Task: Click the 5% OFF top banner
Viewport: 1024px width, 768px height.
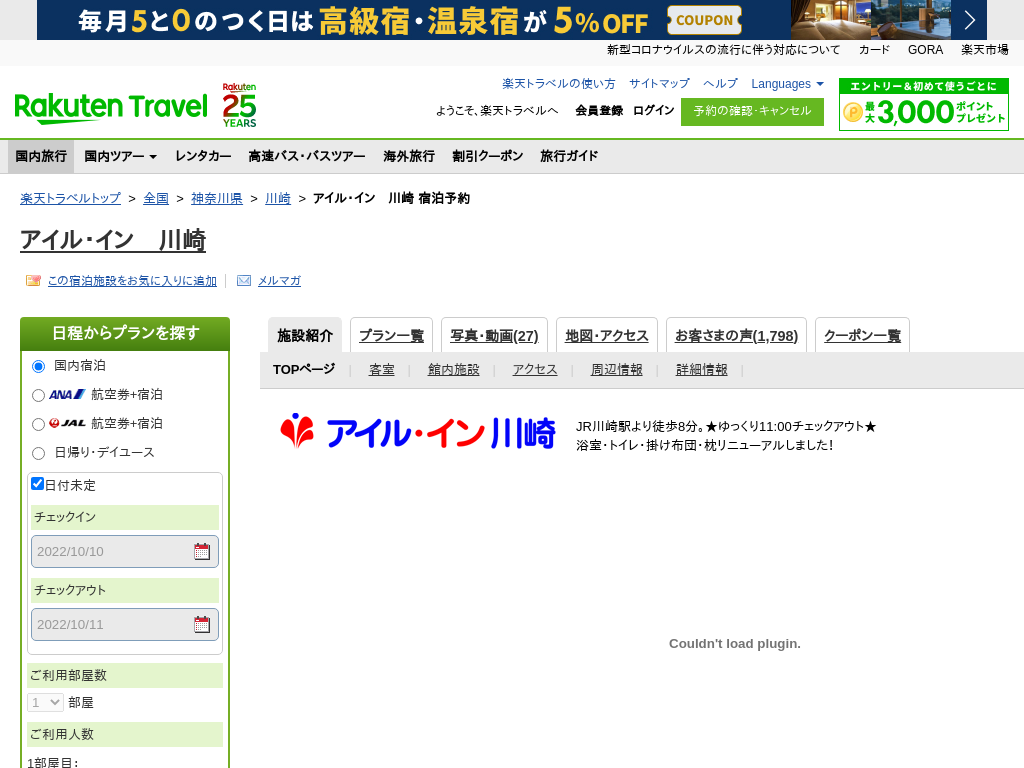Action: tap(512, 20)
